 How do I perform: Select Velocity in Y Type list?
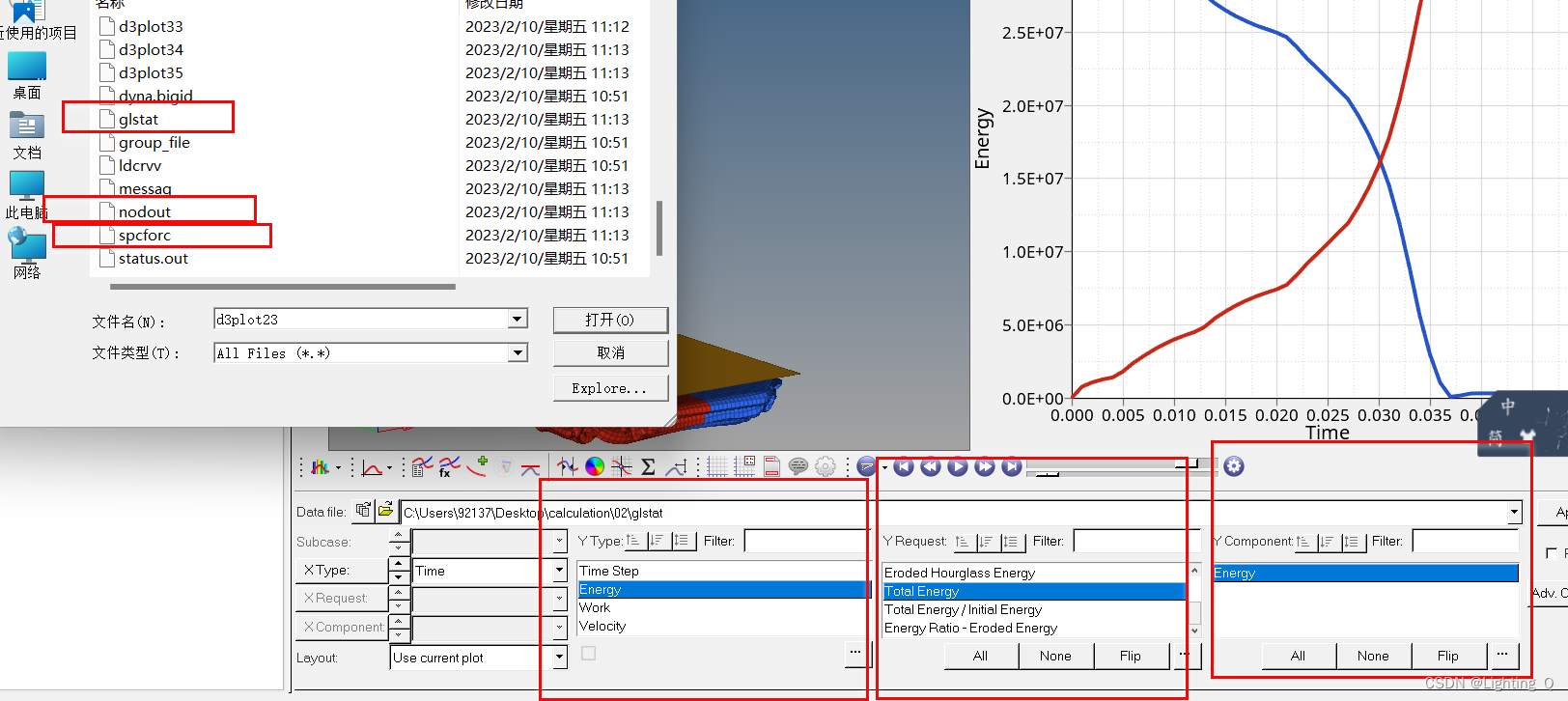click(724, 626)
